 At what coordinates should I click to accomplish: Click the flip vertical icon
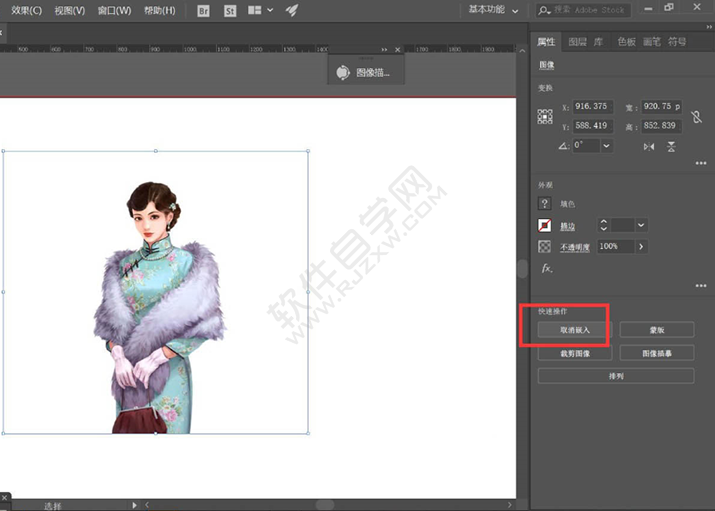pyautogui.click(x=671, y=146)
